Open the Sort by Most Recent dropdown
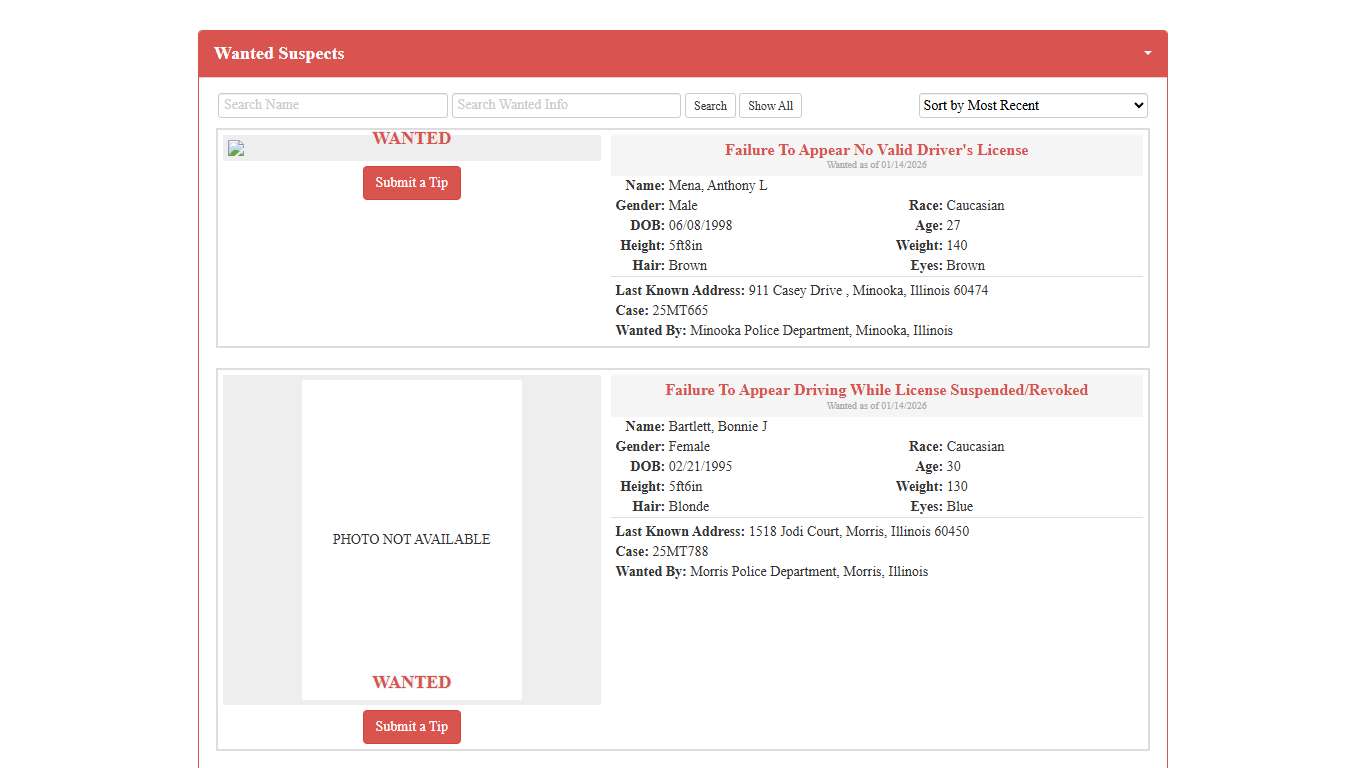The width and height of the screenshot is (1366, 768). [1032, 105]
